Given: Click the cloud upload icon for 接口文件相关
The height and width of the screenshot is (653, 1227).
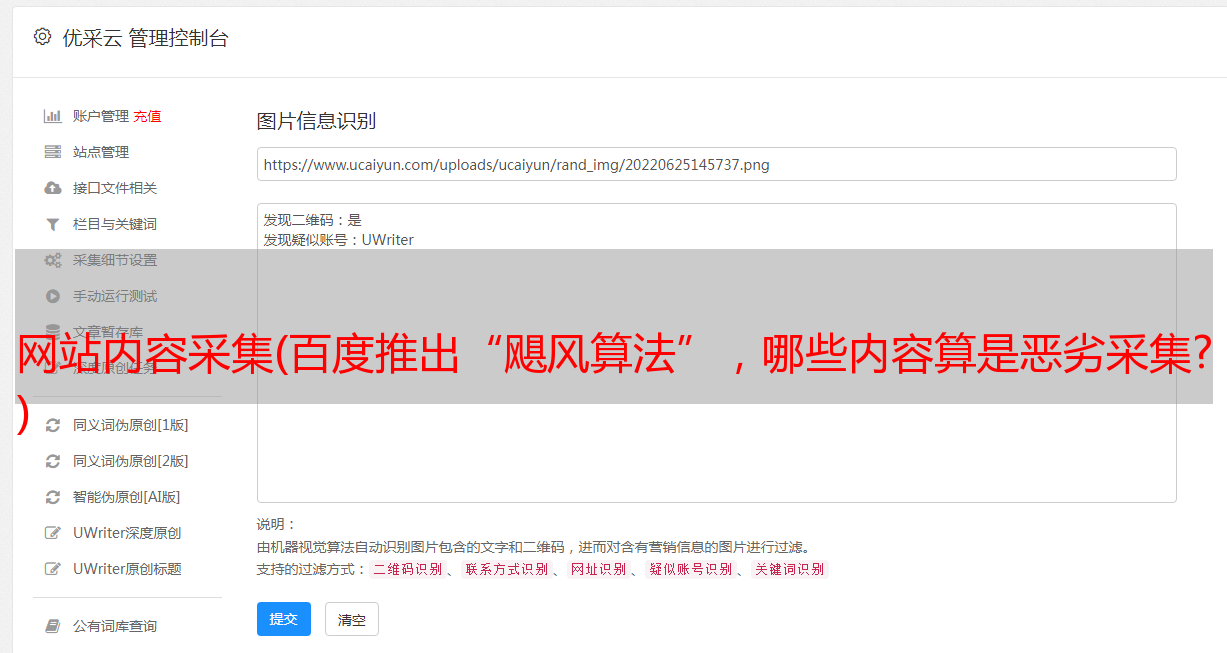Looking at the screenshot, I should 53,188.
